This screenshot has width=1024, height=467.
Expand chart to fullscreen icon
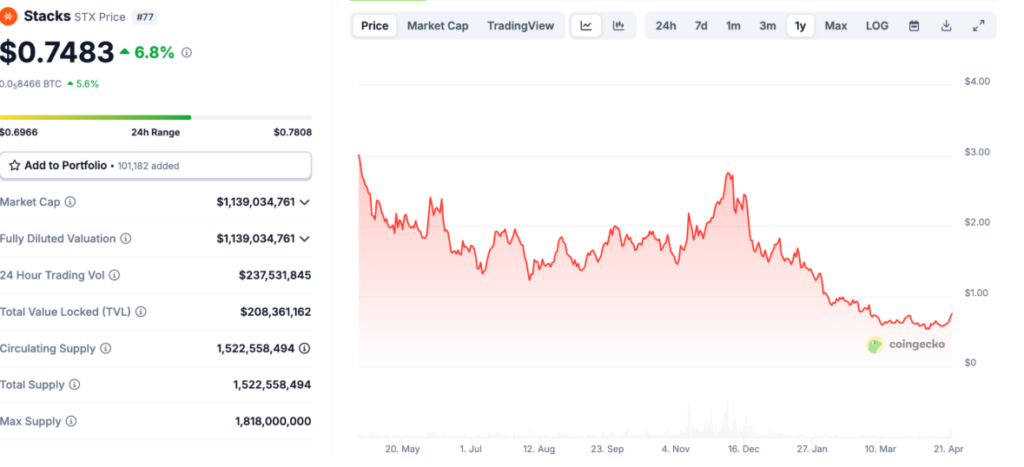pos(978,26)
